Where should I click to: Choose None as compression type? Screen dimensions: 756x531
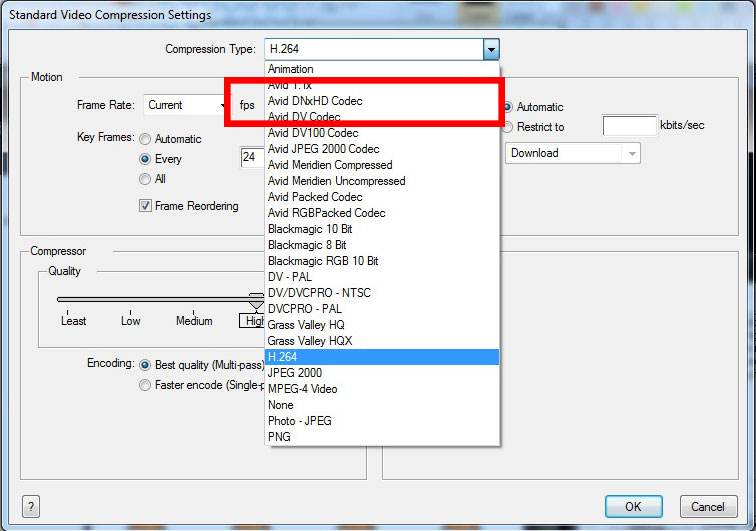pos(382,405)
